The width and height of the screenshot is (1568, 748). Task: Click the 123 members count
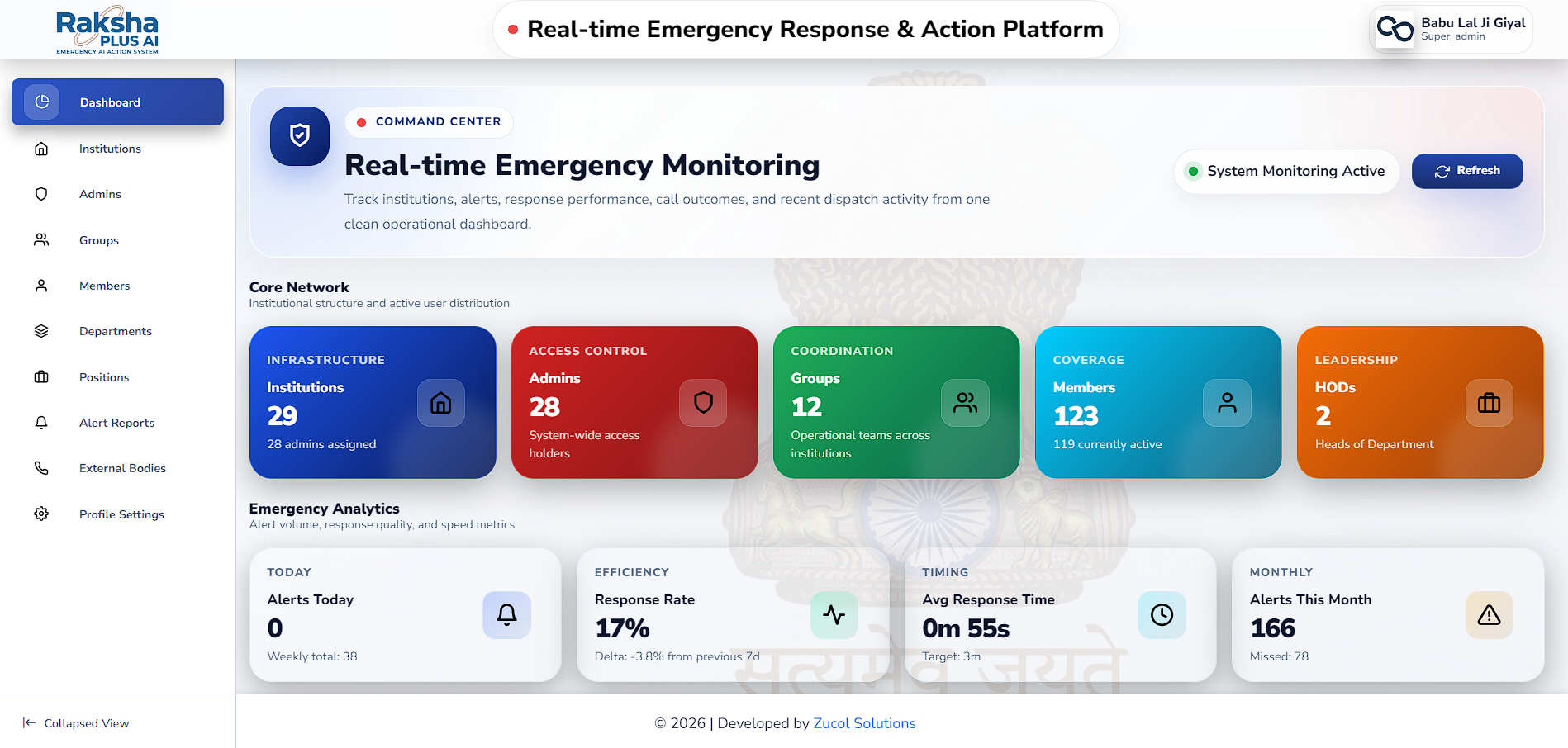(1076, 416)
